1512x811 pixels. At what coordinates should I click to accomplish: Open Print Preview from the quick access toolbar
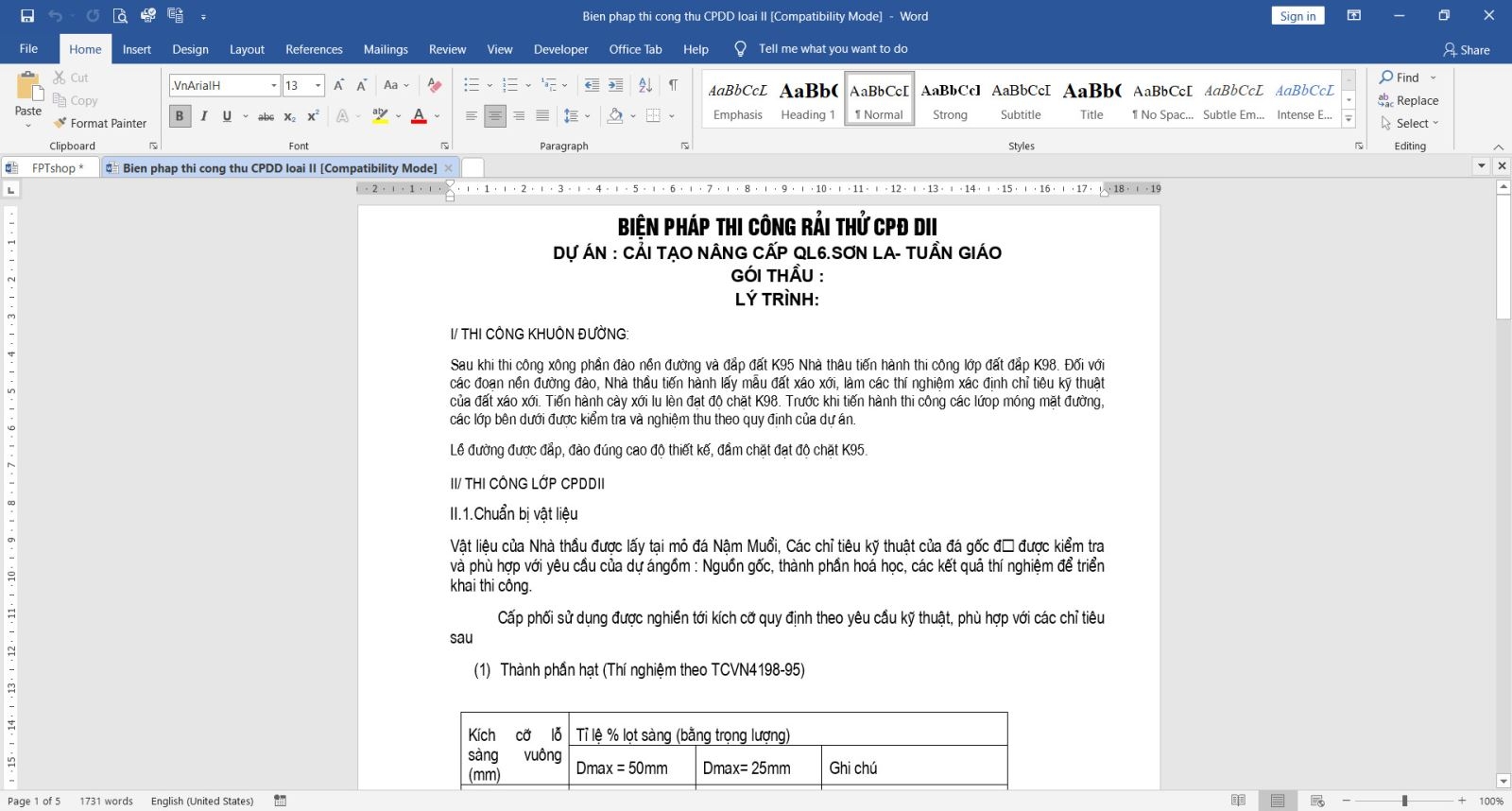[120, 15]
